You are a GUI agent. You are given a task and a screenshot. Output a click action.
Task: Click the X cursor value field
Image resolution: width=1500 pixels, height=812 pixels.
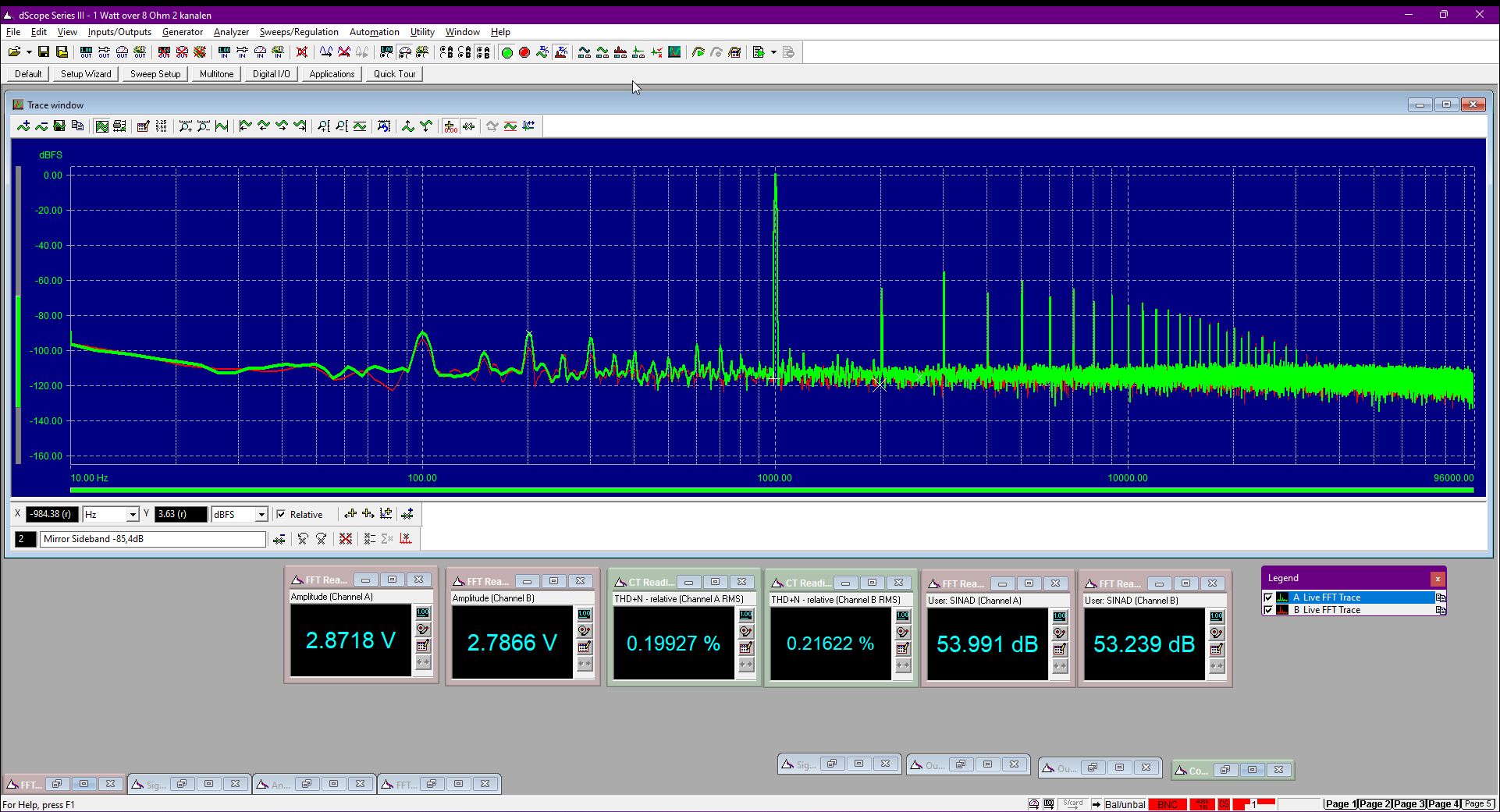pos(52,514)
